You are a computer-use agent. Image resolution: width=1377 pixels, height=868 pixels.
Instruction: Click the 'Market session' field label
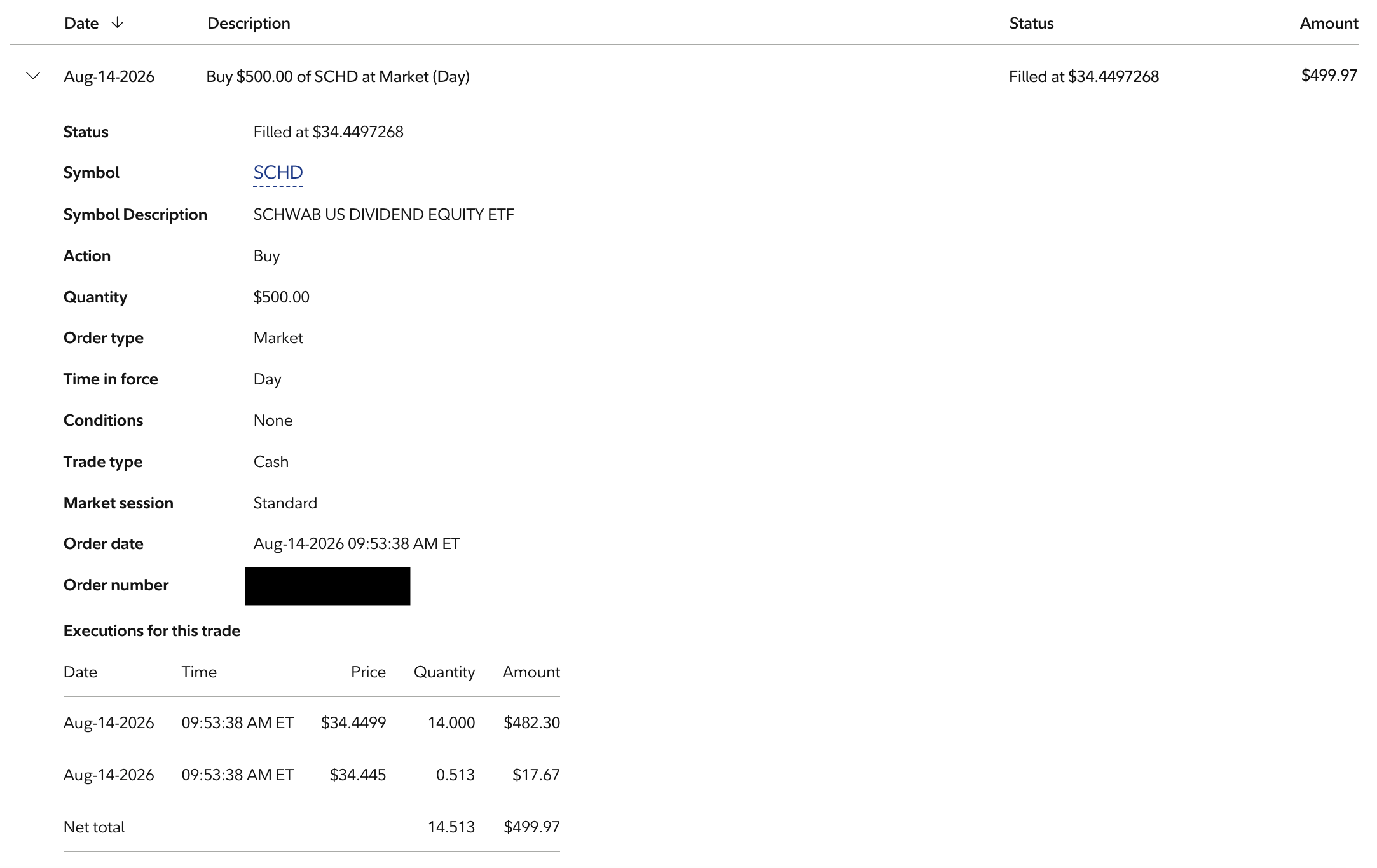[118, 503]
